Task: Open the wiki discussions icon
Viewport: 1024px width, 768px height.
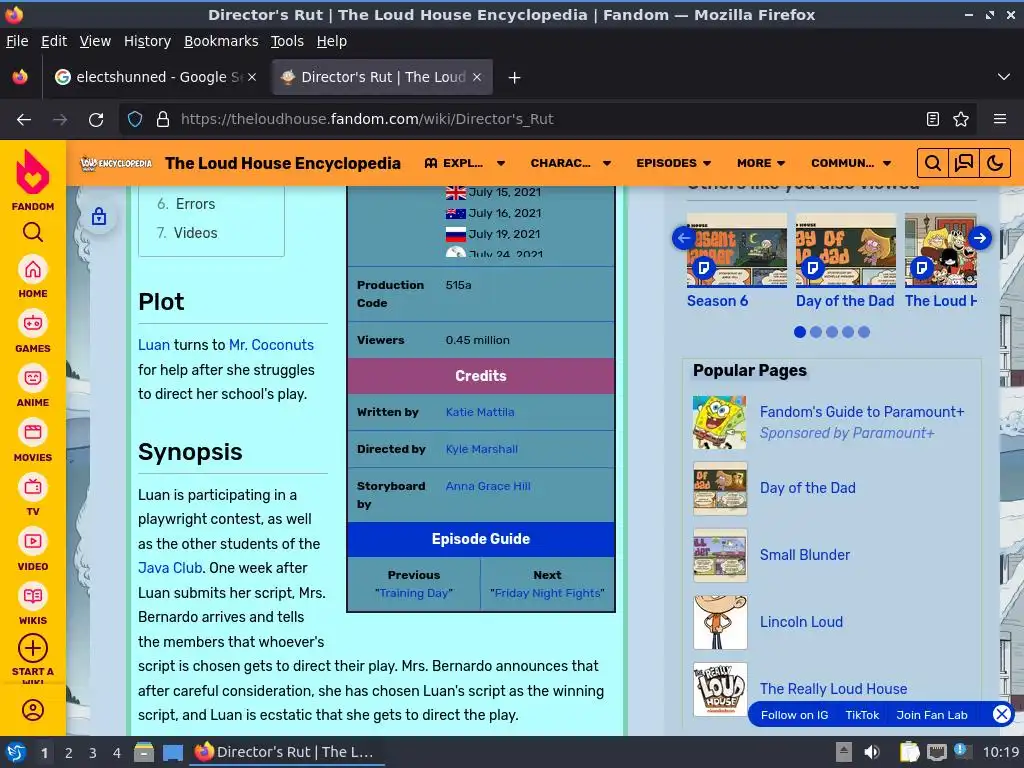Action: click(964, 163)
